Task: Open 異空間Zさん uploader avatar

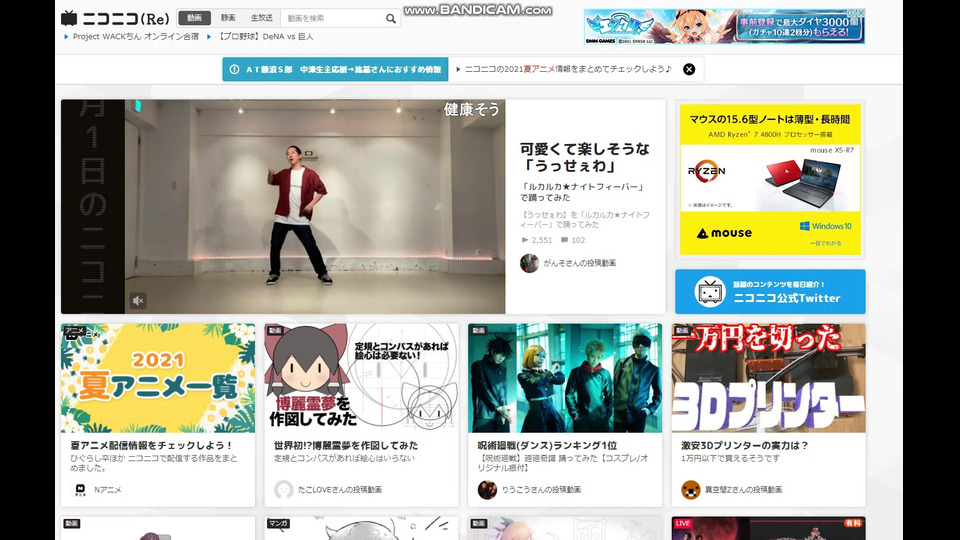Action: 691,490
